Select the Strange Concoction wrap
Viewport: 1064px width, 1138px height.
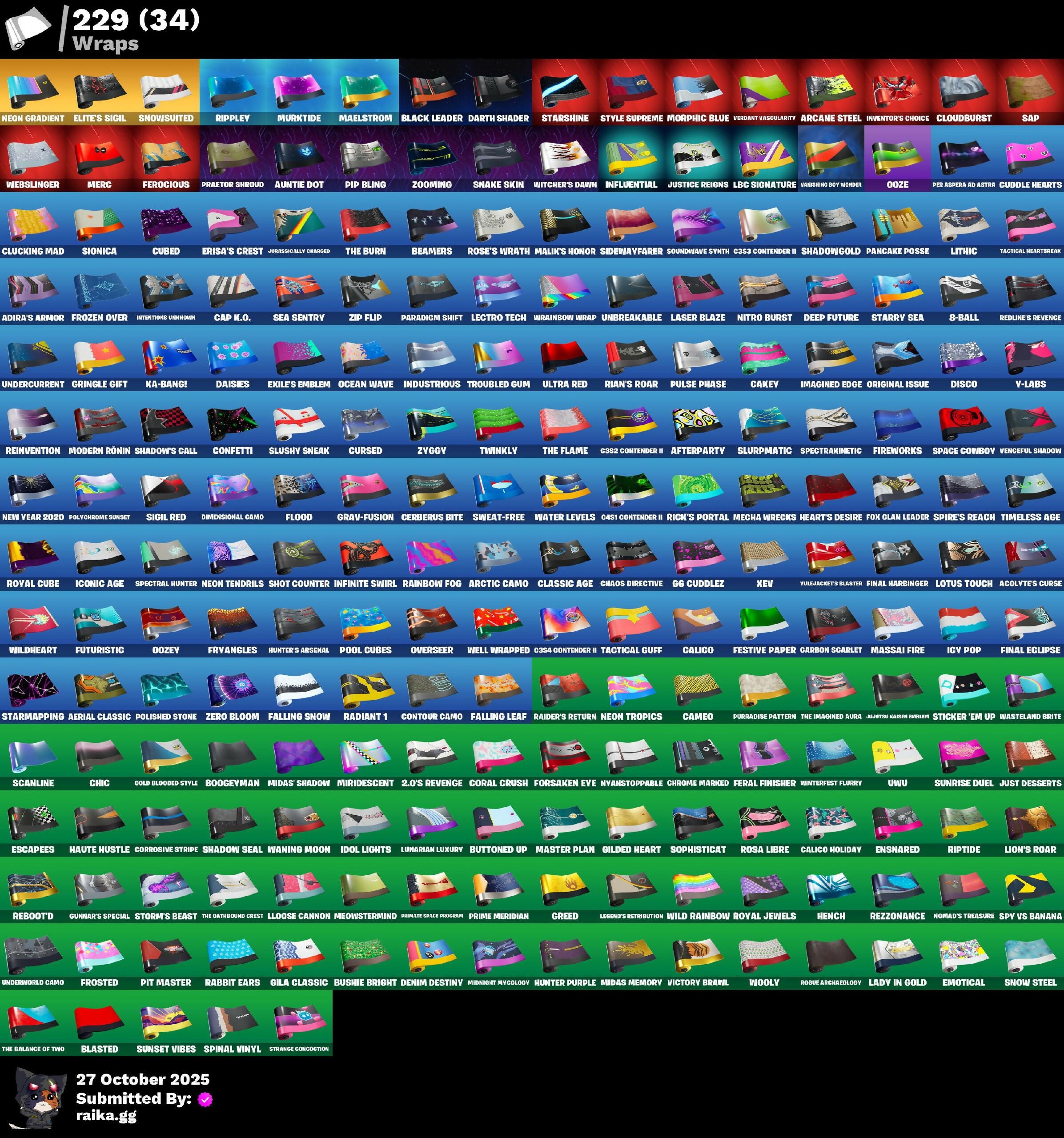click(x=299, y=1022)
